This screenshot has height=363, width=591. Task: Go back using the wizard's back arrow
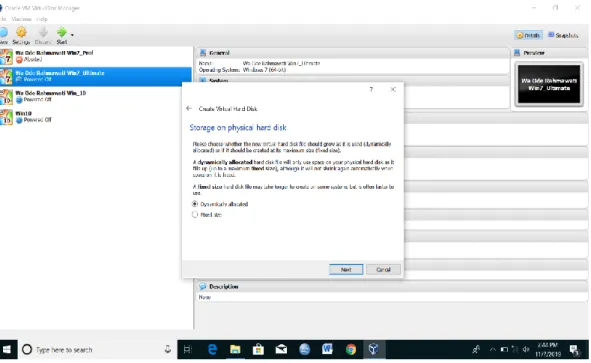pyautogui.click(x=189, y=109)
